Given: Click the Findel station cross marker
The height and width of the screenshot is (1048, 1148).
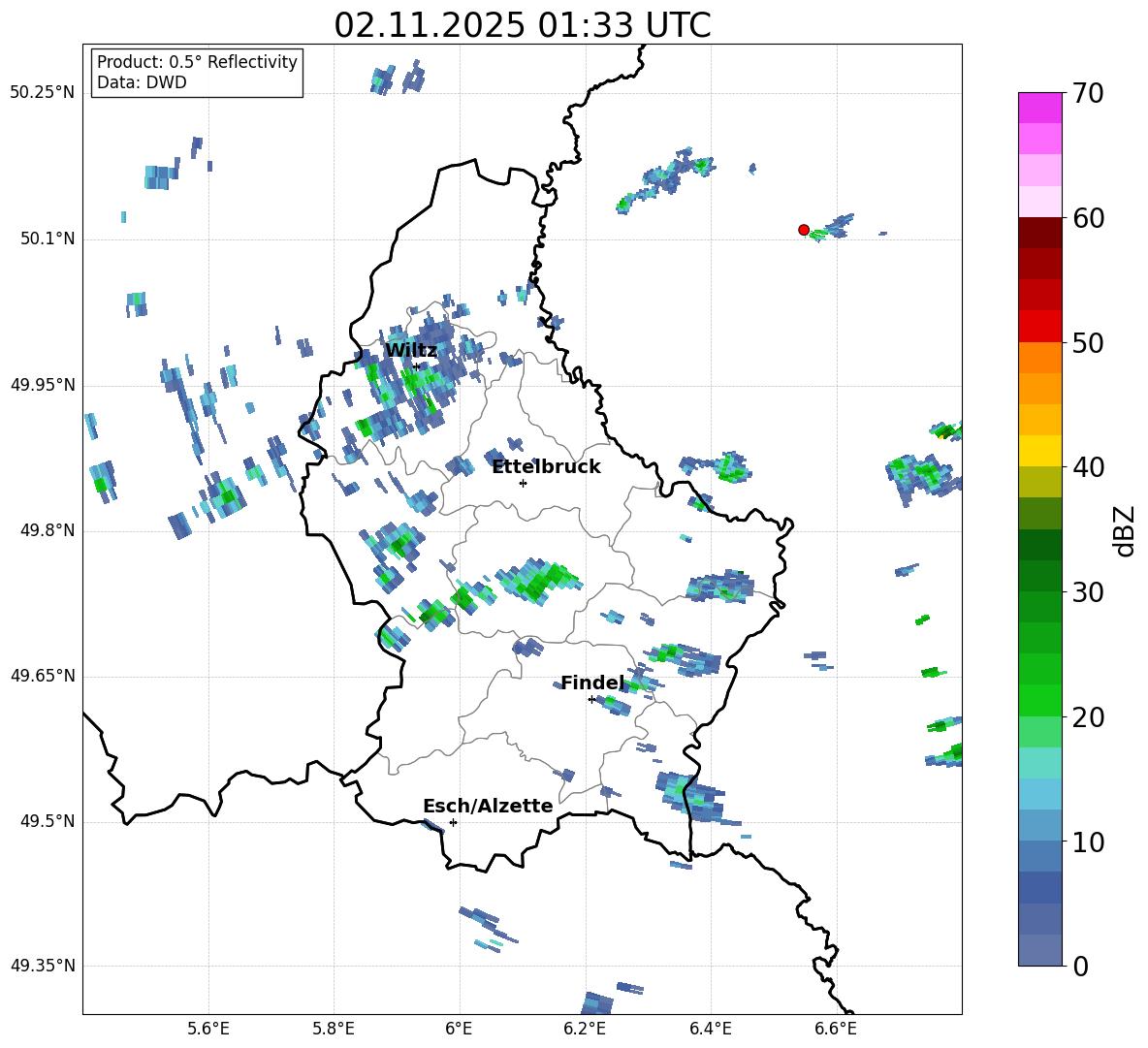Looking at the screenshot, I should click(x=591, y=699).
